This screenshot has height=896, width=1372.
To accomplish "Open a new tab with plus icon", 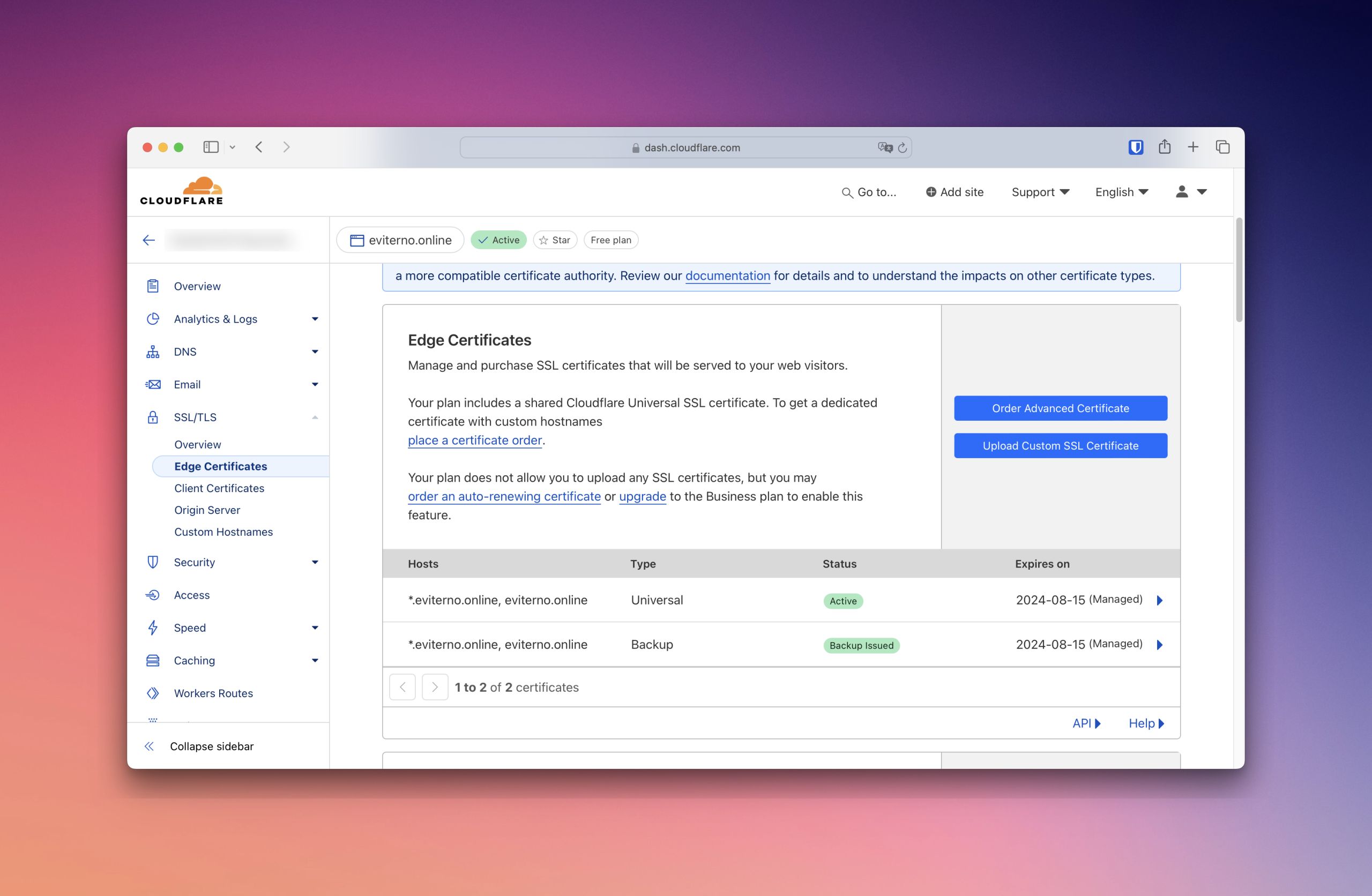I will 1192,147.
